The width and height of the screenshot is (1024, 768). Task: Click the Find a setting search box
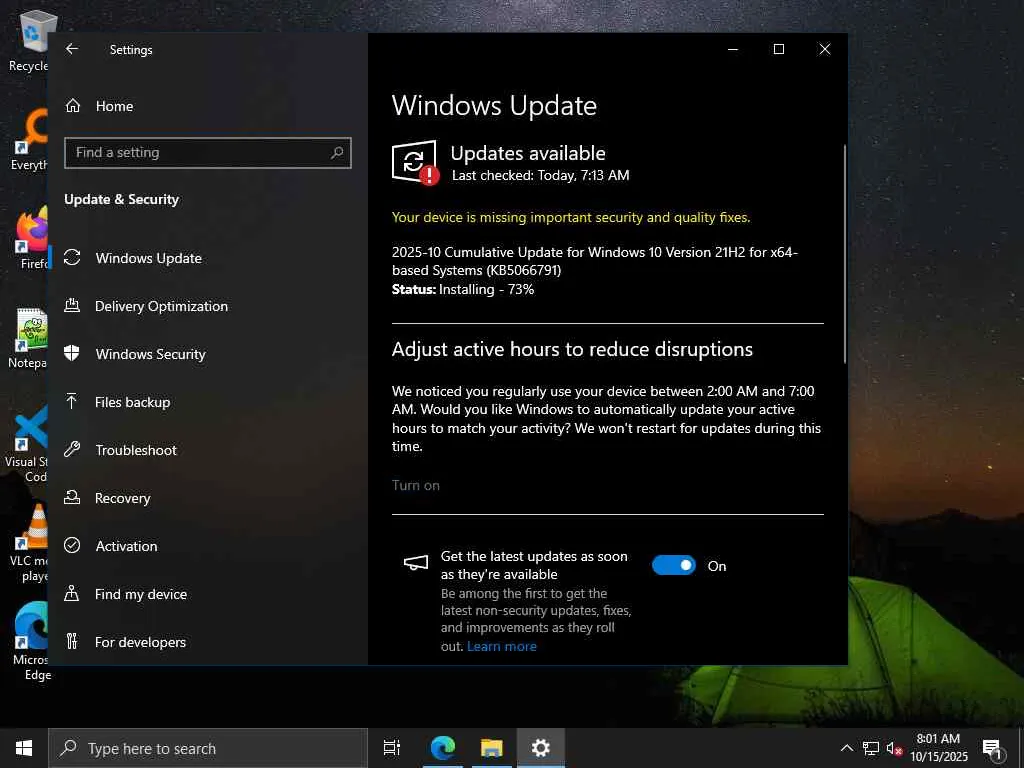click(x=208, y=153)
